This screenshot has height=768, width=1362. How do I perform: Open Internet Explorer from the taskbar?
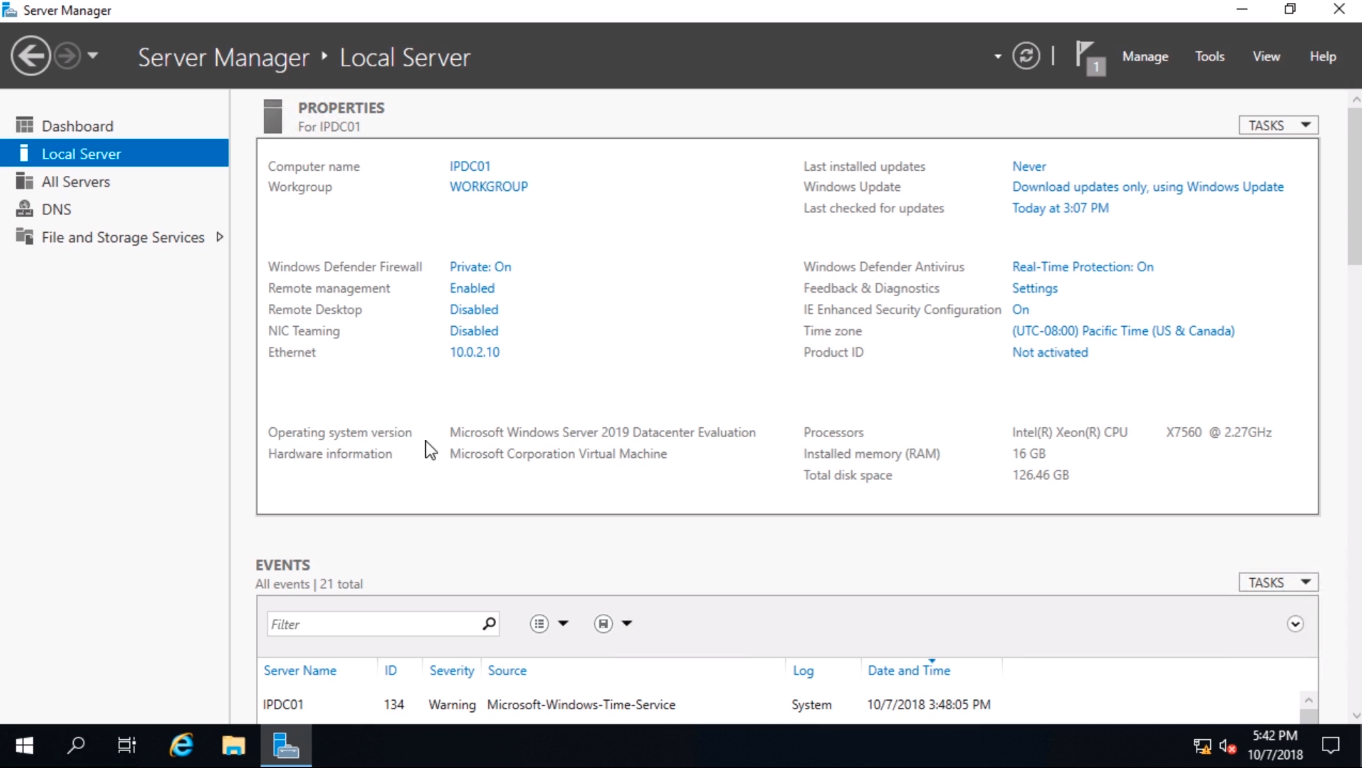coord(181,746)
